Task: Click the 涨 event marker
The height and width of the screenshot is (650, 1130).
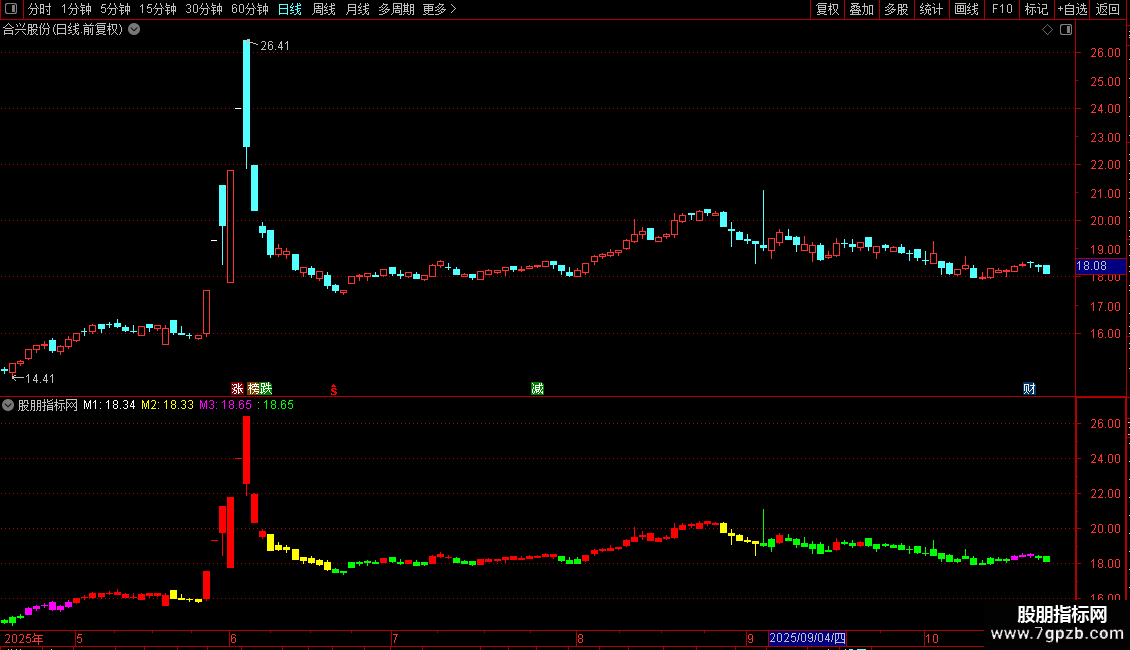Action: click(237, 389)
